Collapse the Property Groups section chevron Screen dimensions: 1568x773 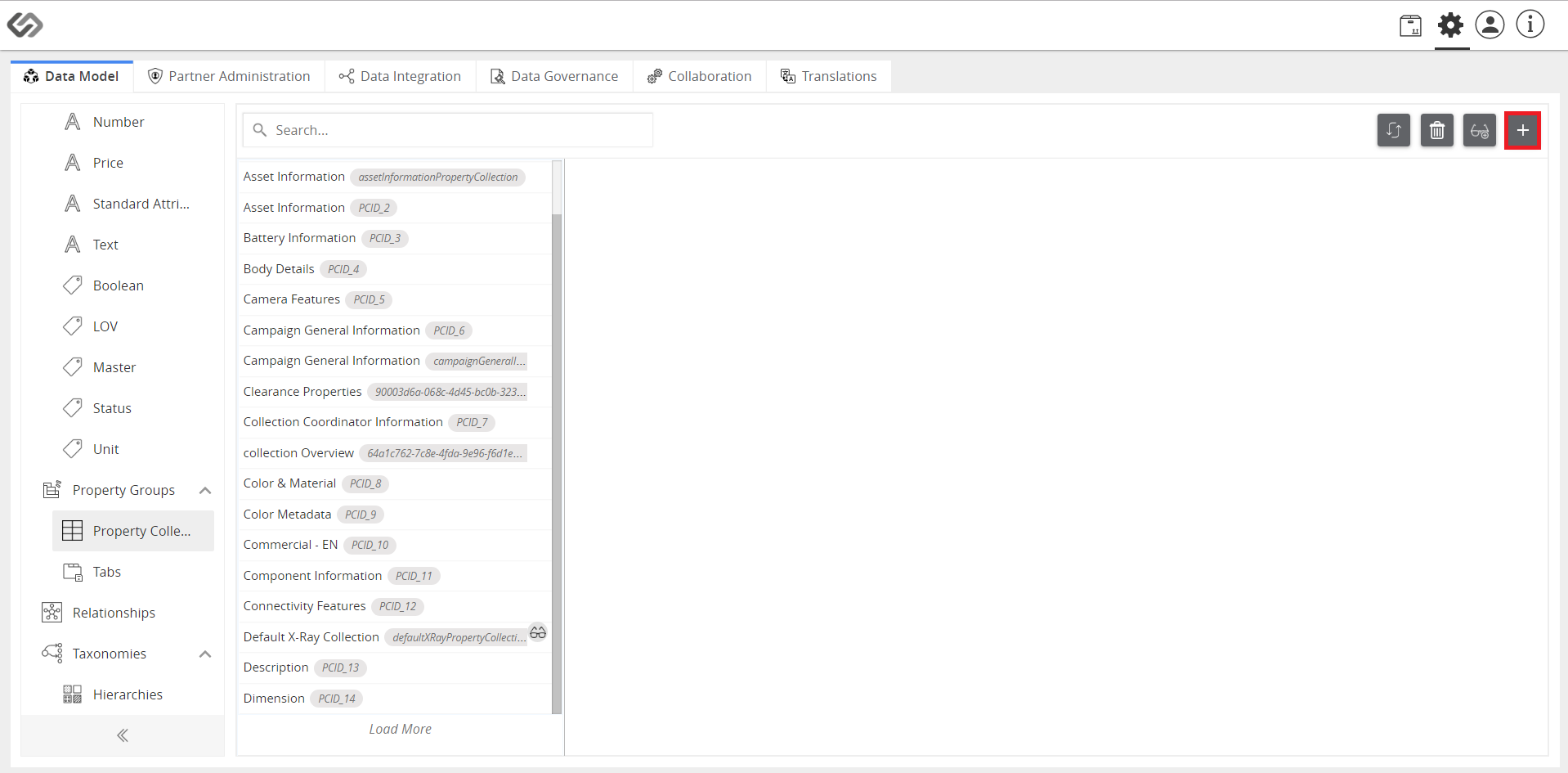pyautogui.click(x=205, y=491)
